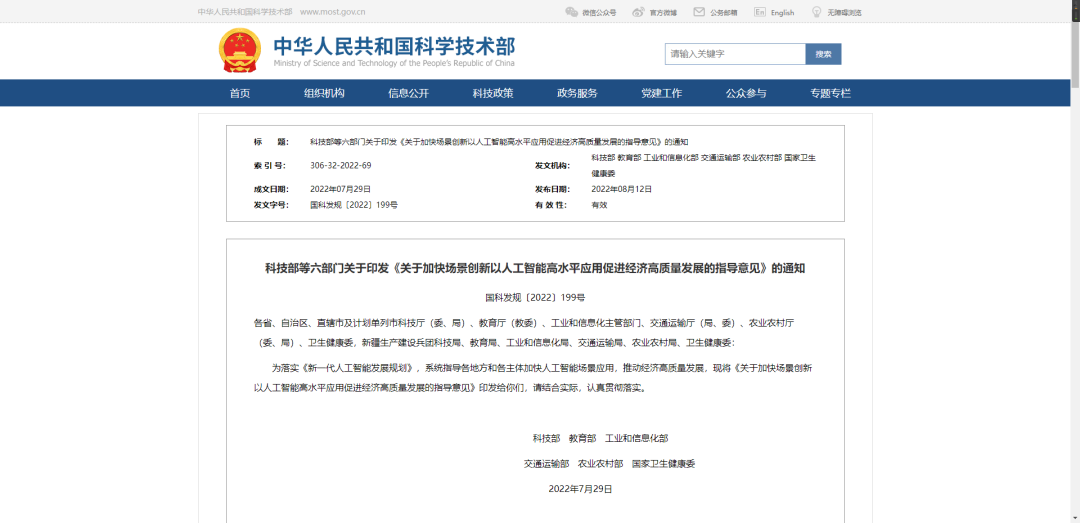Image resolution: width=1080 pixels, height=523 pixels.
Task: Click the 成文日期 value 2022年07月29日
Action: click(x=340, y=189)
